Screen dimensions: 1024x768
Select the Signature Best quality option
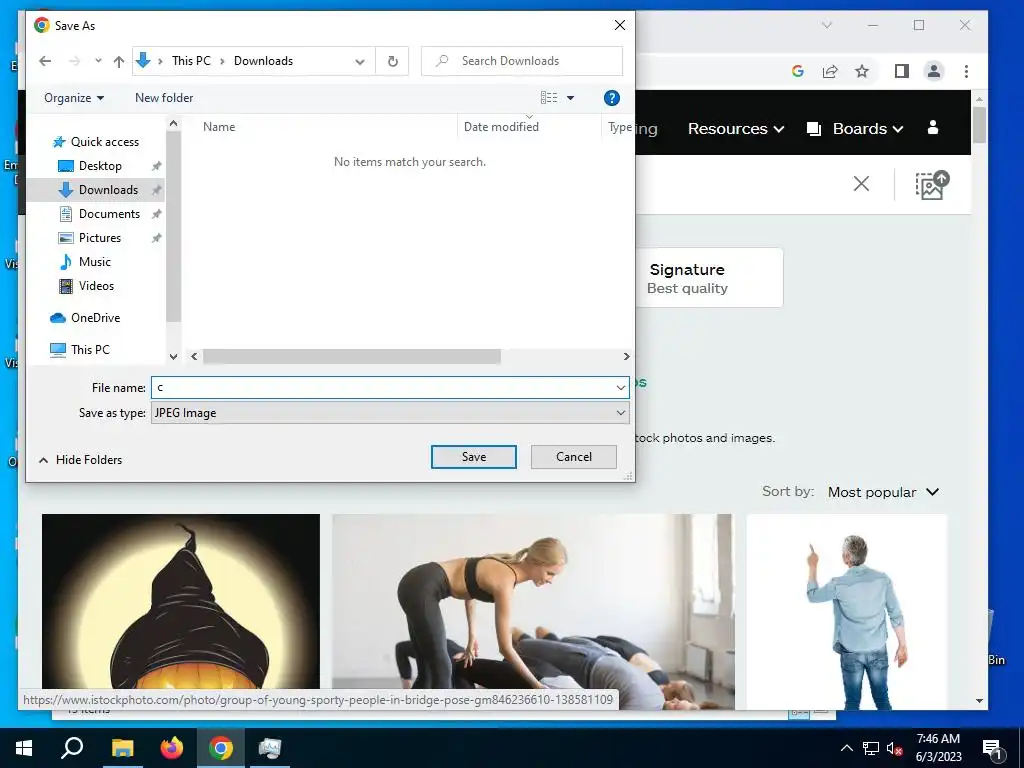pyautogui.click(x=709, y=278)
